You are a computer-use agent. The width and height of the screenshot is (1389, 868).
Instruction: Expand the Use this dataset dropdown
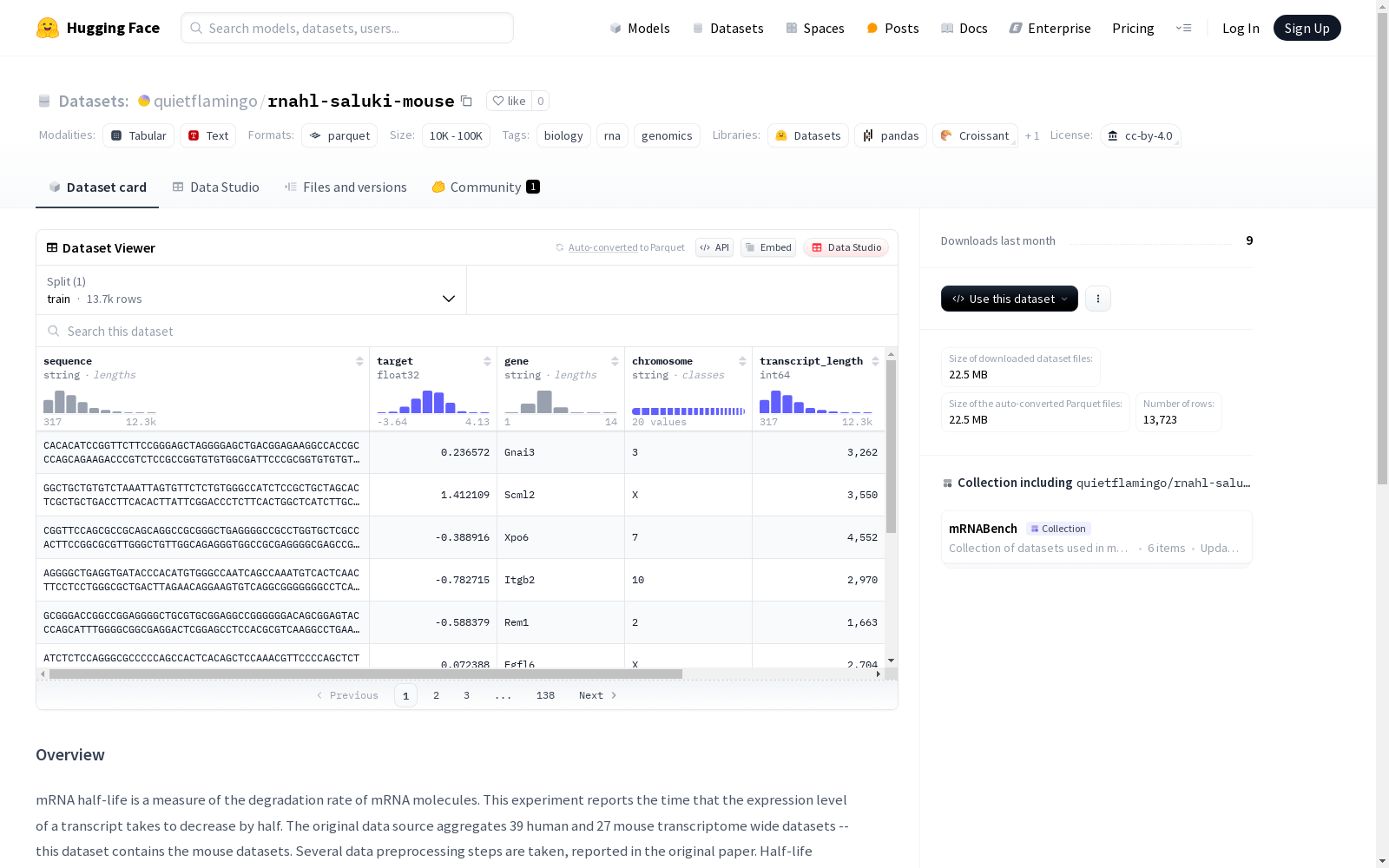point(1010,299)
